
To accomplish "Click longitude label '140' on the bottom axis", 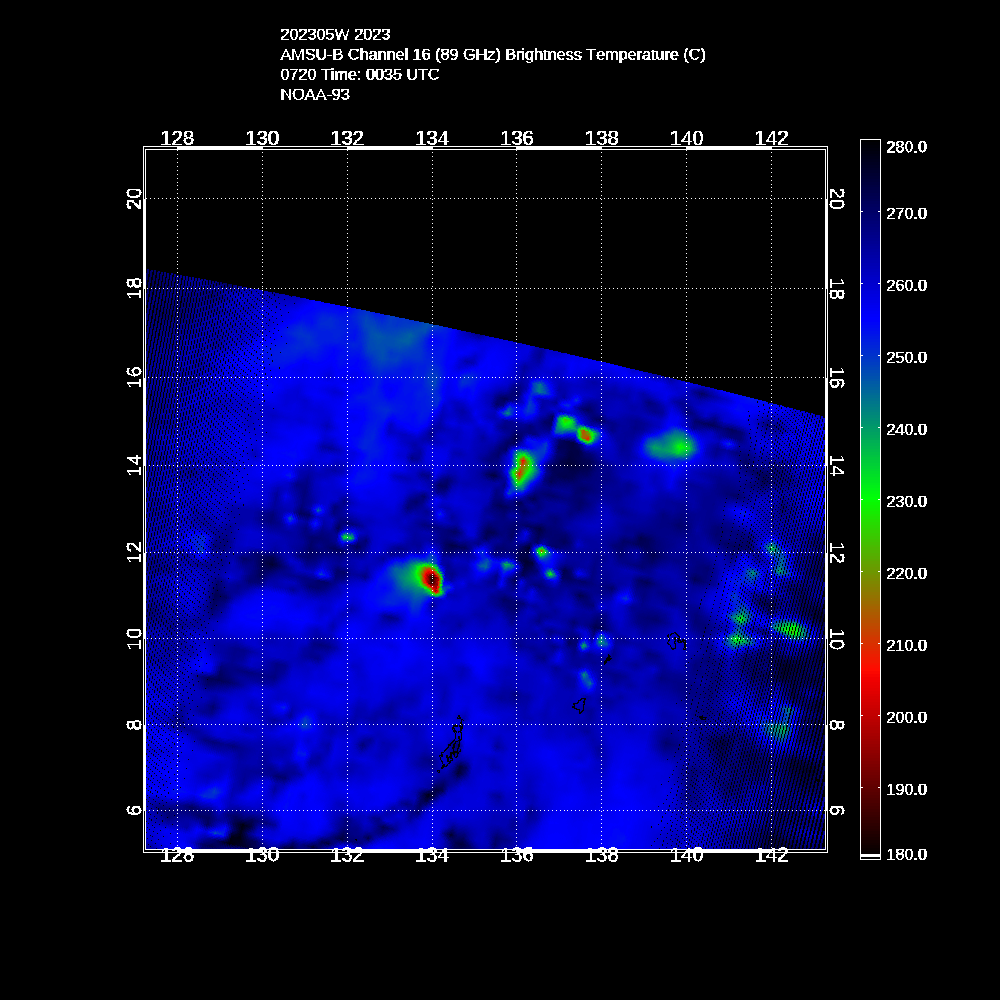I will click(x=686, y=855).
